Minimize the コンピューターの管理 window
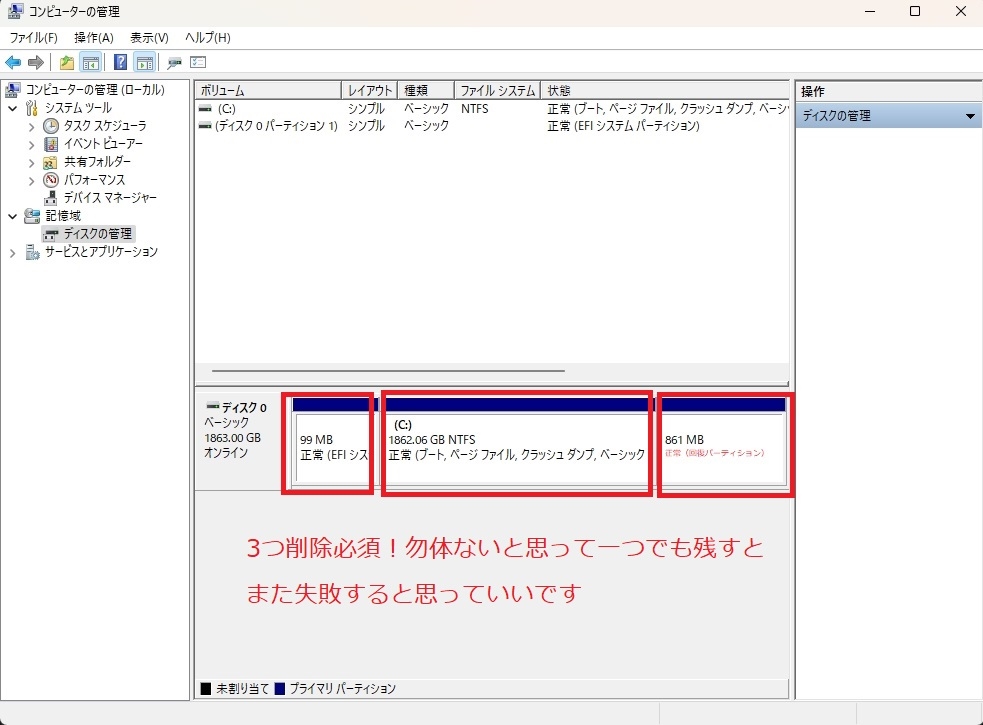Viewport: 983px width, 725px height. pyautogui.click(x=870, y=11)
